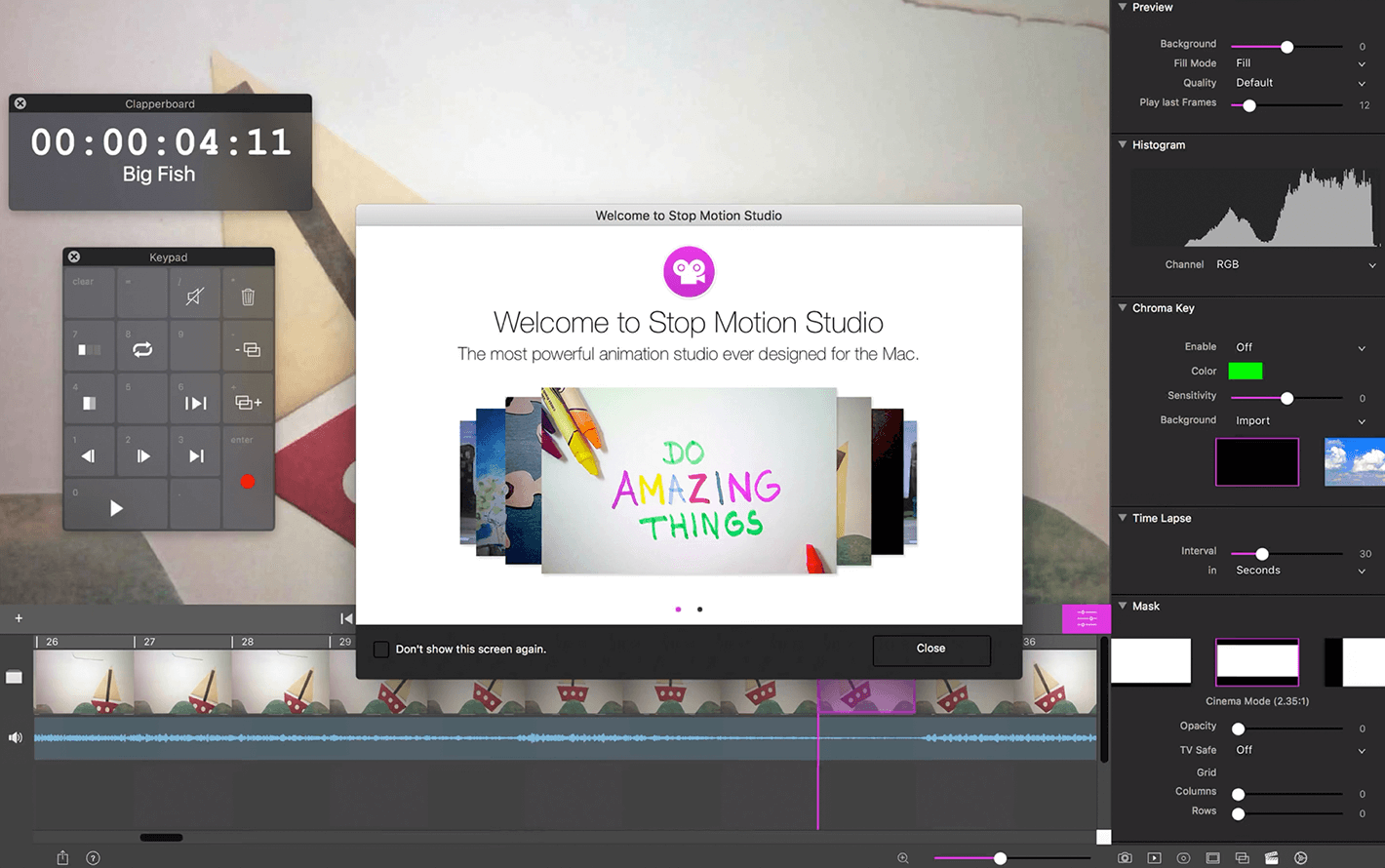
Task: Check 'Don't show this screen again'
Action: pyautogui.click(x=381, y=649)
